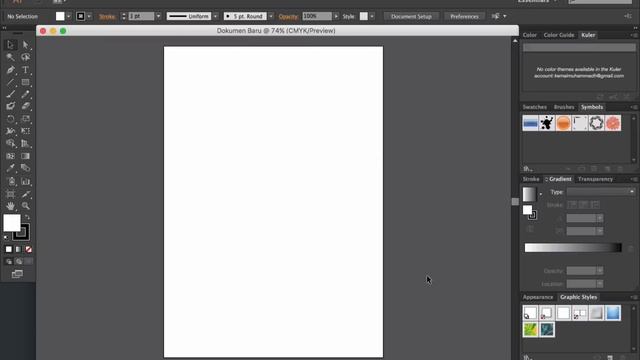
Task: Open stroke color dropdown in control bar
Action: [x=89, y=16]
